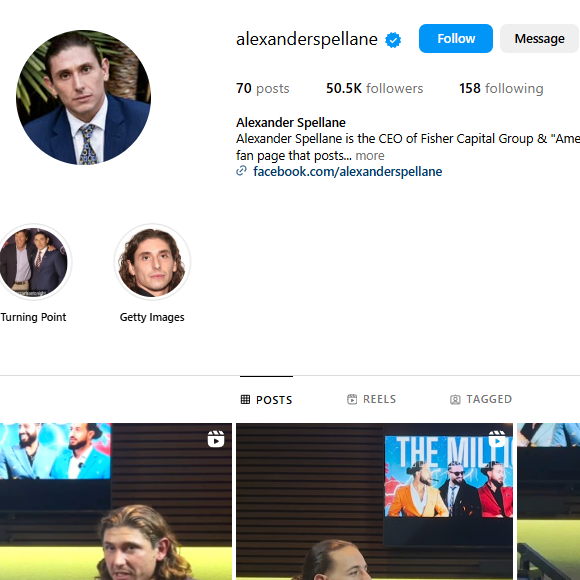This screenshot has width=580, height=580.
Task: Open Message to alexanderspellane
Action: coord(539,38)
